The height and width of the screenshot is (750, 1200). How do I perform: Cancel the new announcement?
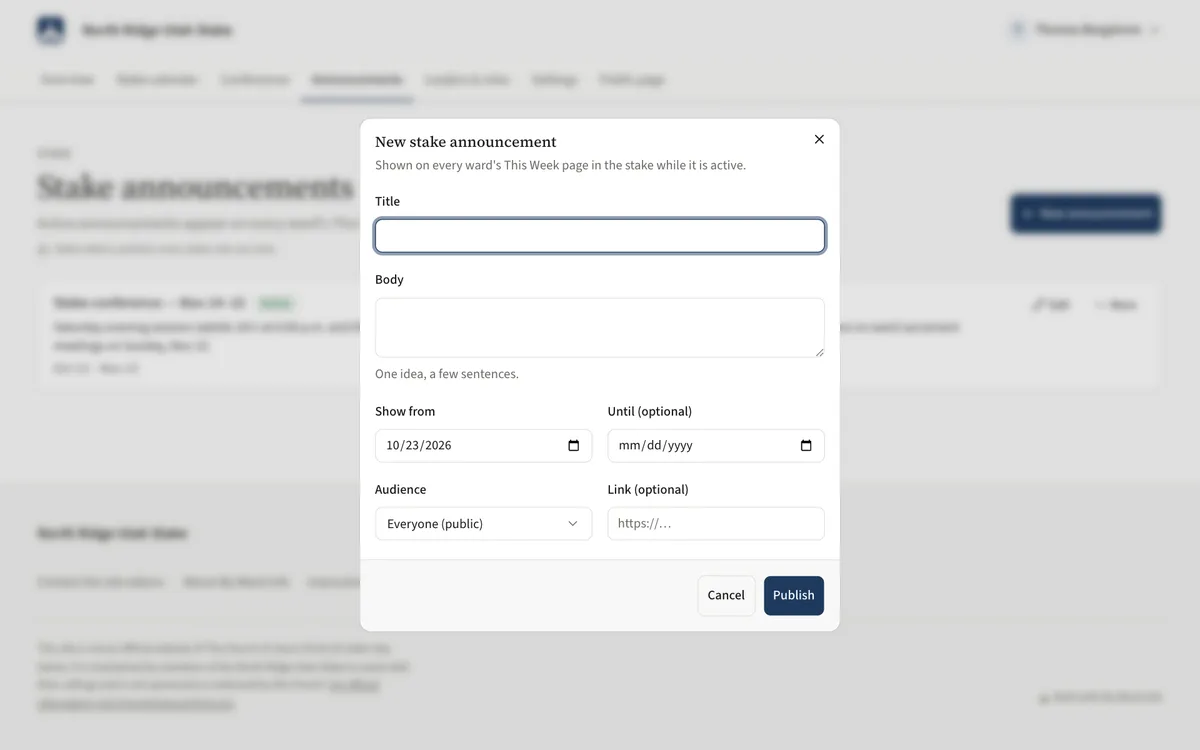(x=726, y=596)
